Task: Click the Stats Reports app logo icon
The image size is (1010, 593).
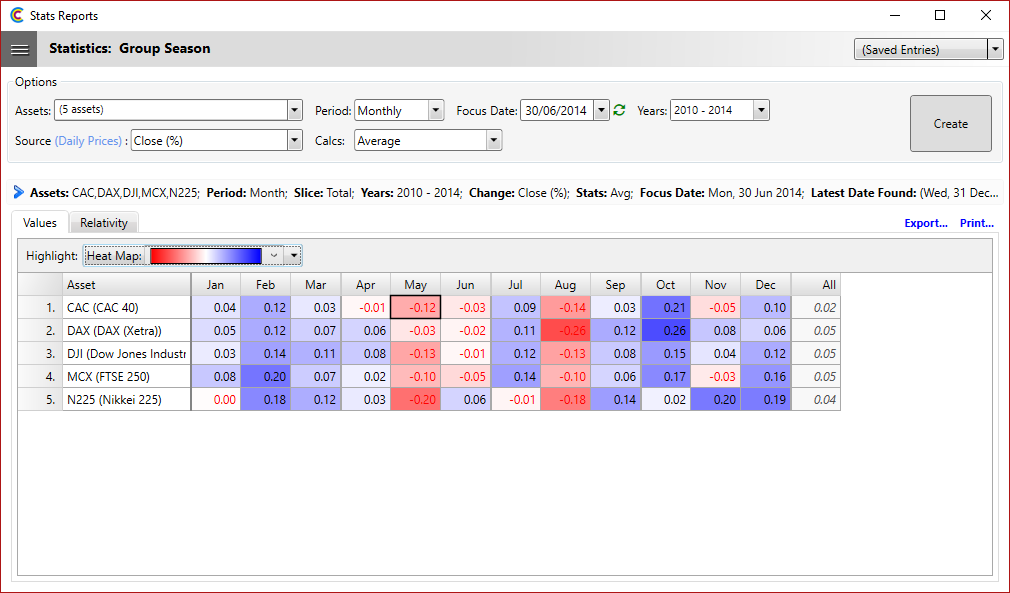Action: (x=17, y=16)
